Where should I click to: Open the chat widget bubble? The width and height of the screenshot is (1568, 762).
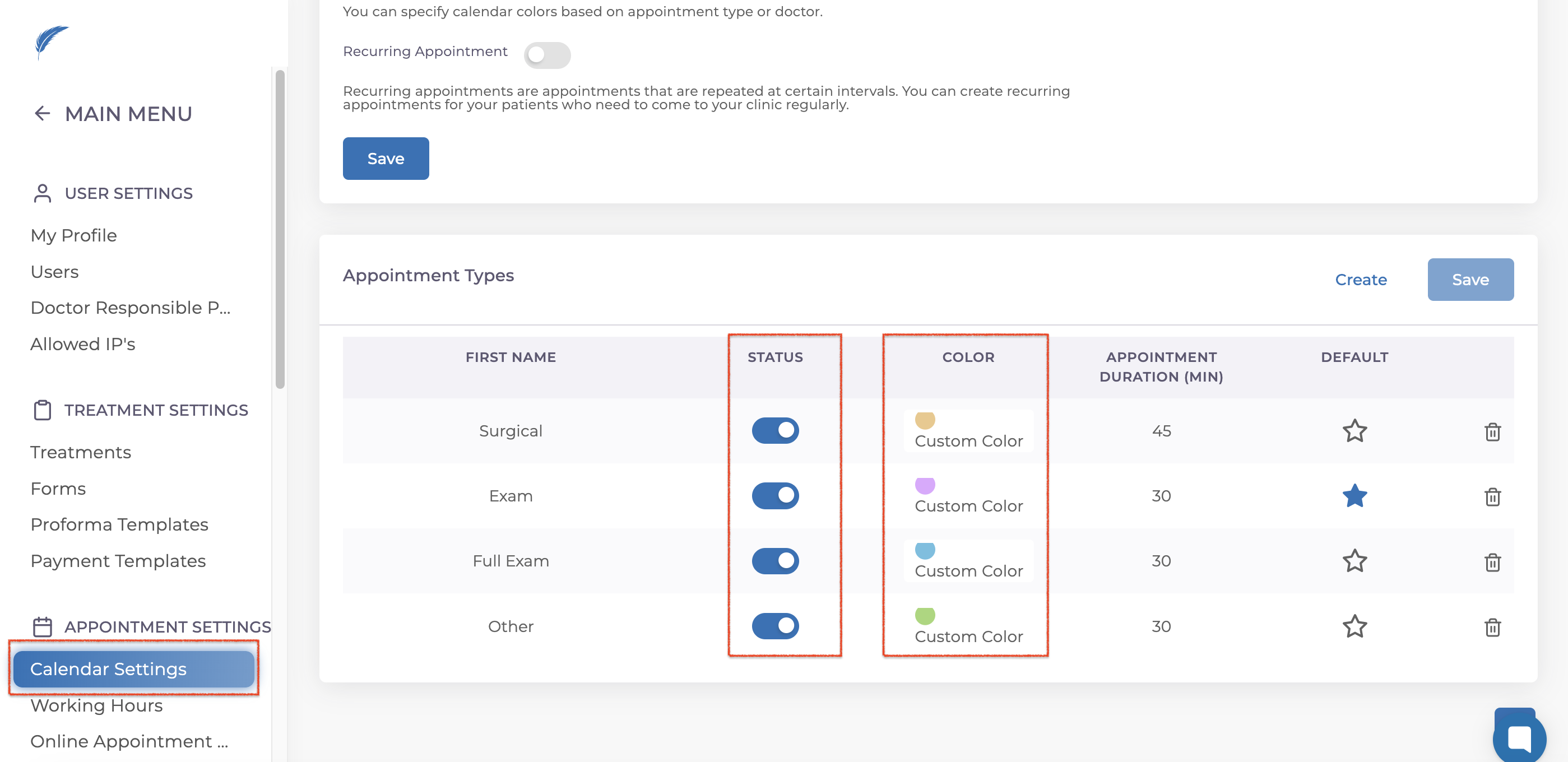pos(1518,738)
